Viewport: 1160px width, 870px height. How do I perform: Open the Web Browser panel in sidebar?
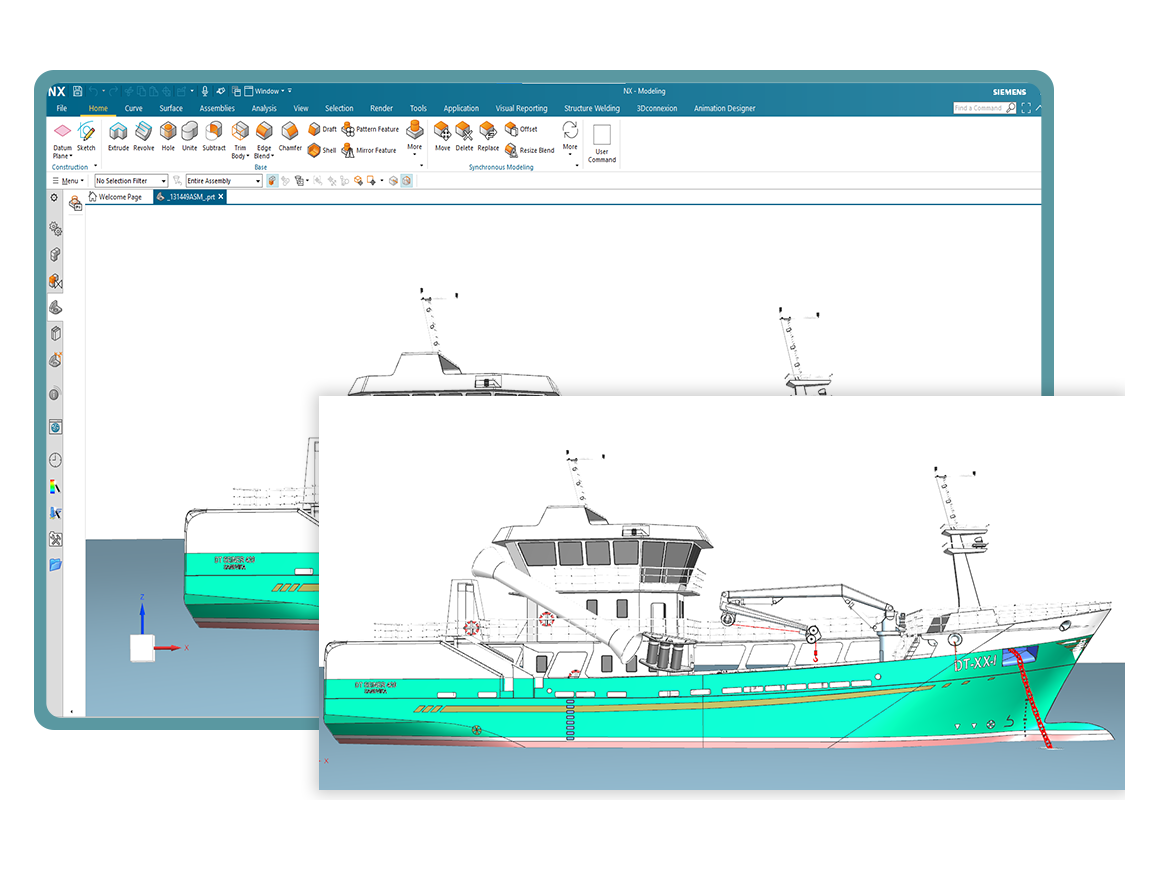point(55,427)
